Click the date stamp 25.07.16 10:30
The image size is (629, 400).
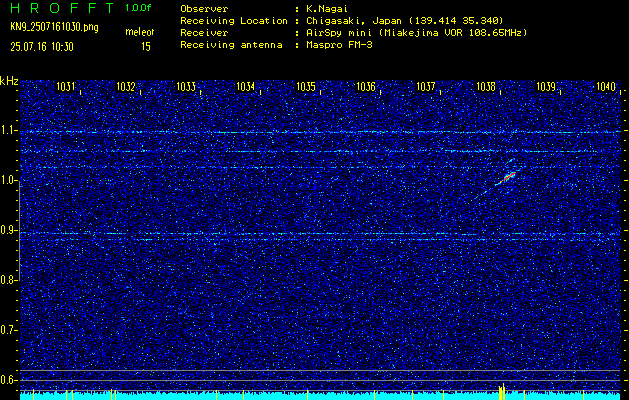(x=42, y=47)
